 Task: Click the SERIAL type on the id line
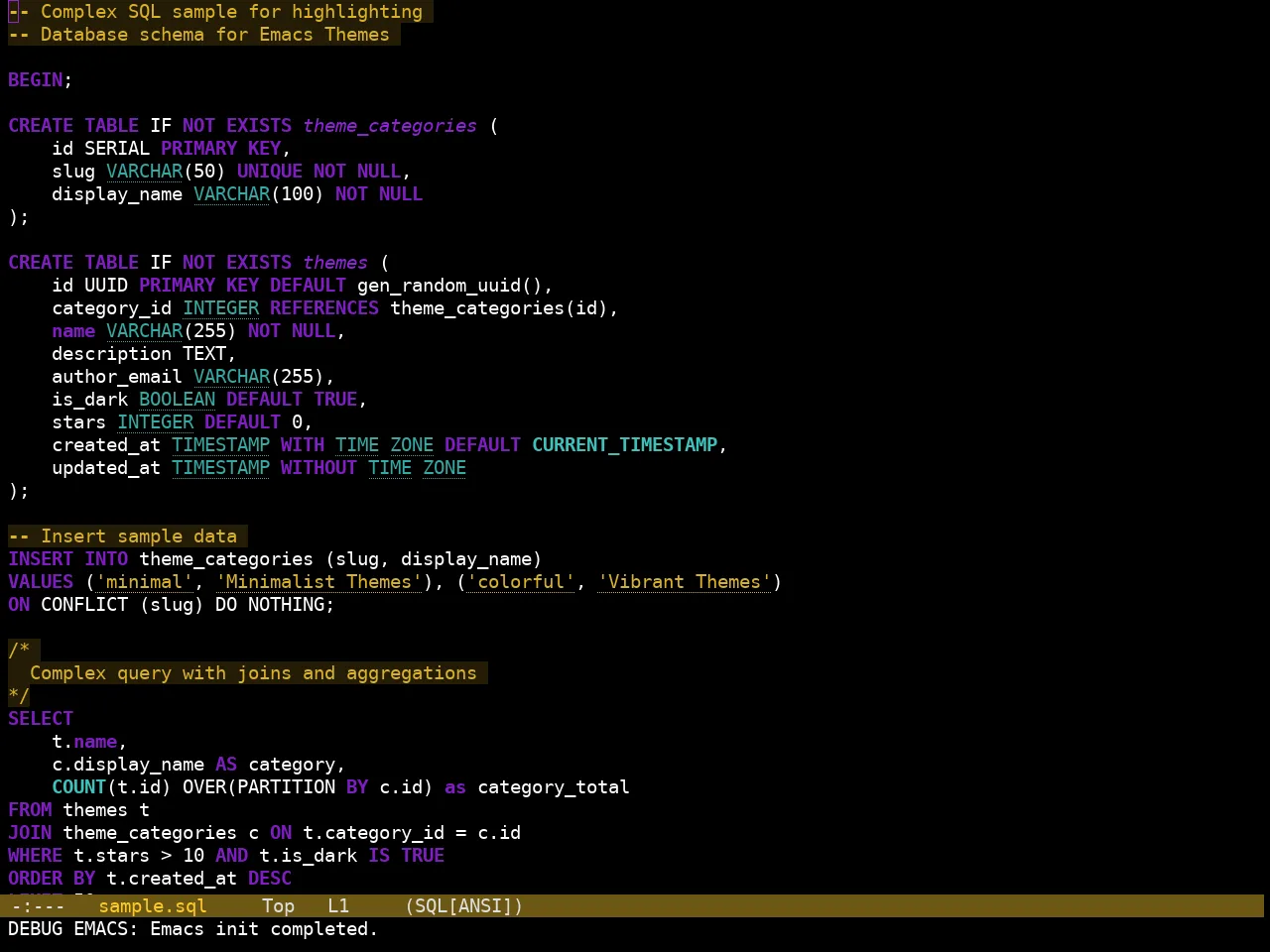[x=117, y=148]
